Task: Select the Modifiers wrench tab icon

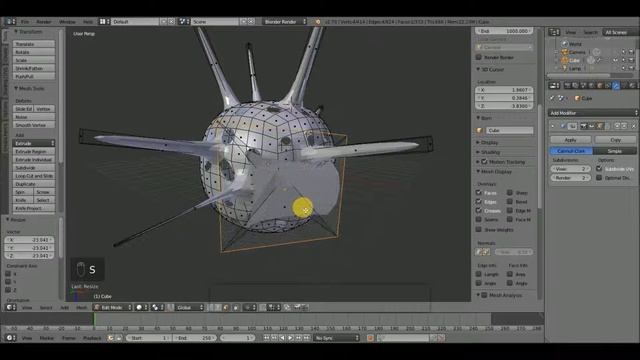Action: [x=616, y=86]
